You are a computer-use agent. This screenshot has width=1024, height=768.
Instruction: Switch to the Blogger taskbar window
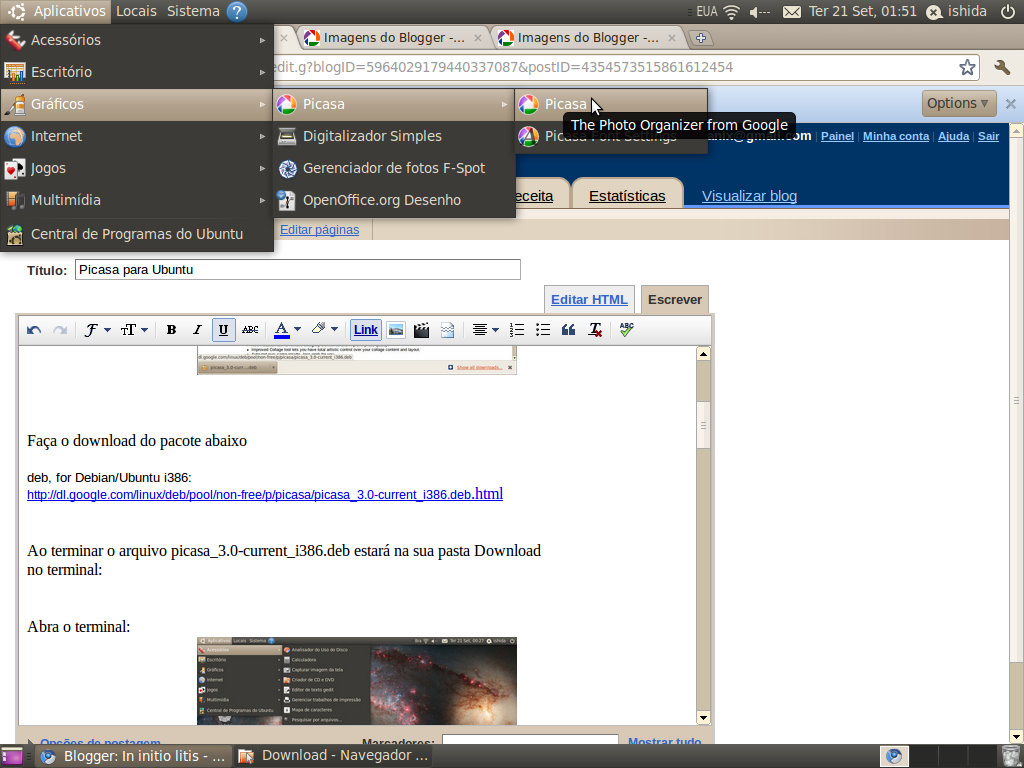(133, 756)
